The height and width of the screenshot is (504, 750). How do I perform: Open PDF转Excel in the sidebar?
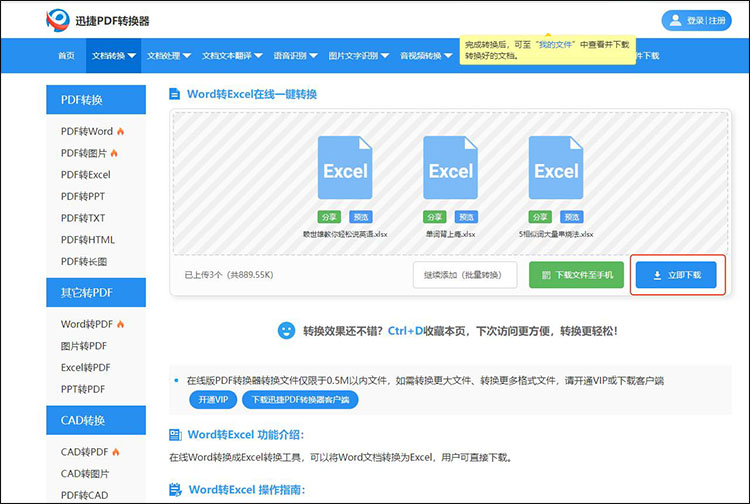[x=86, y=175]
